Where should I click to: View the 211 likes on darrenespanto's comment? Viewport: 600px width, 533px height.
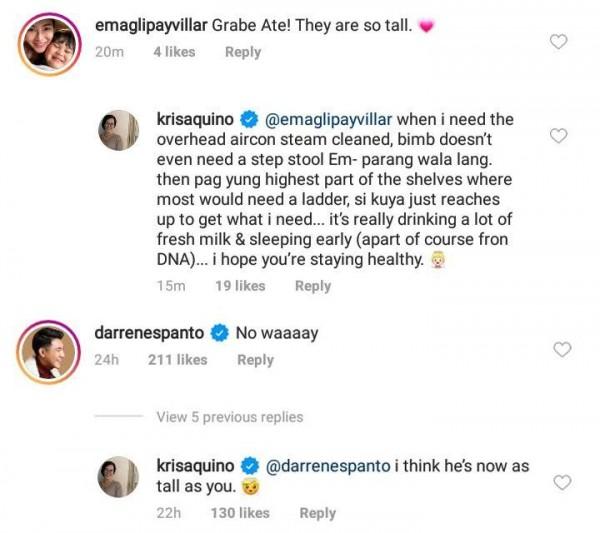click(x=177, y=360)
